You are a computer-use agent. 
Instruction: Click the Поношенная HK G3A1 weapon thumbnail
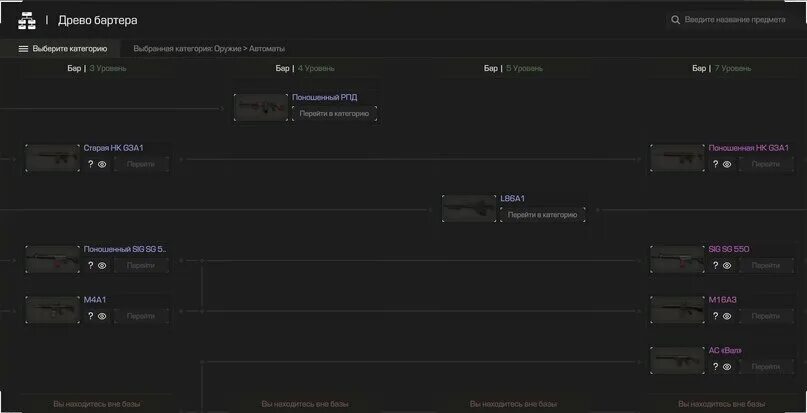(x=677, y=158)
